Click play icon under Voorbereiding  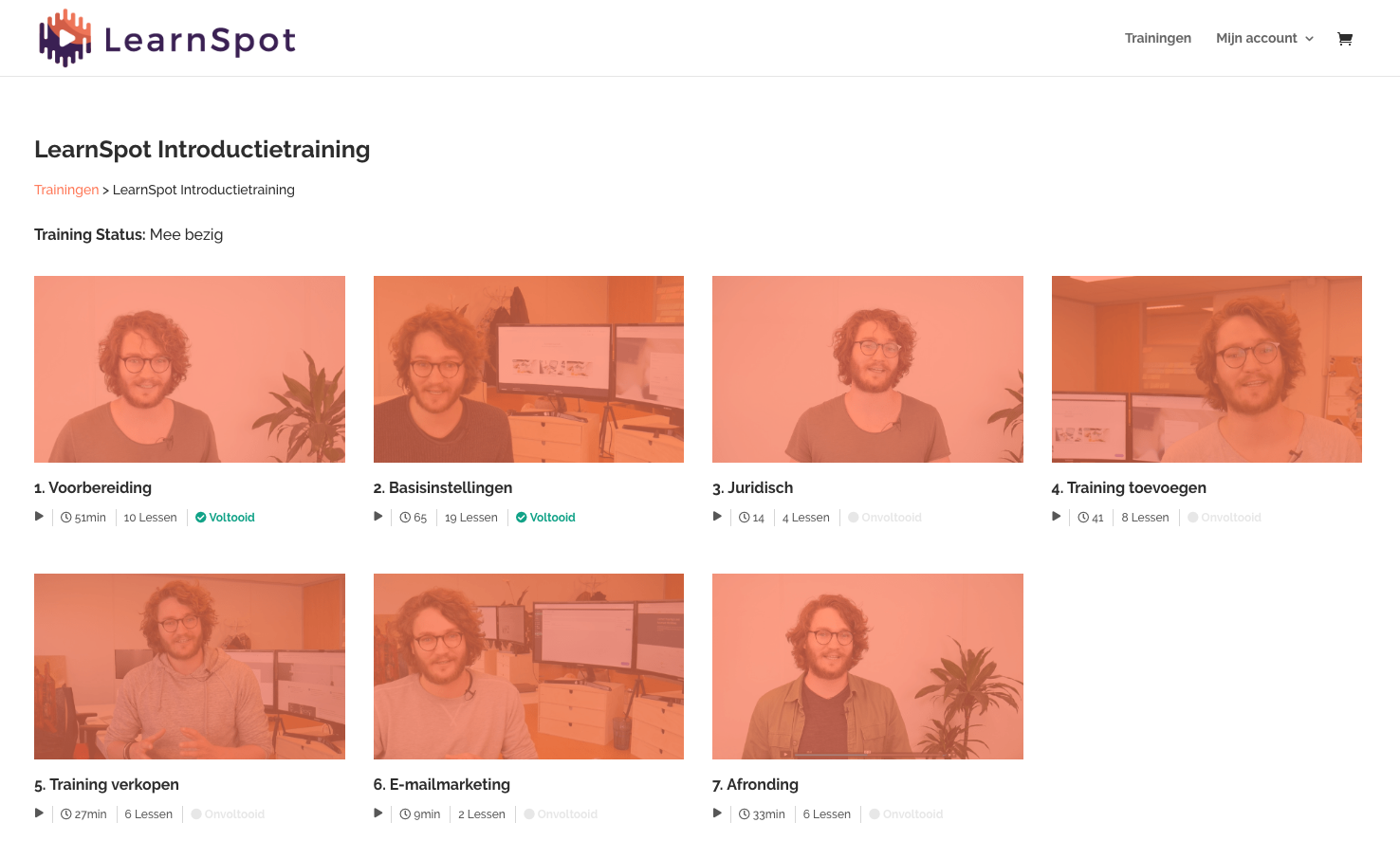(39, 517)
